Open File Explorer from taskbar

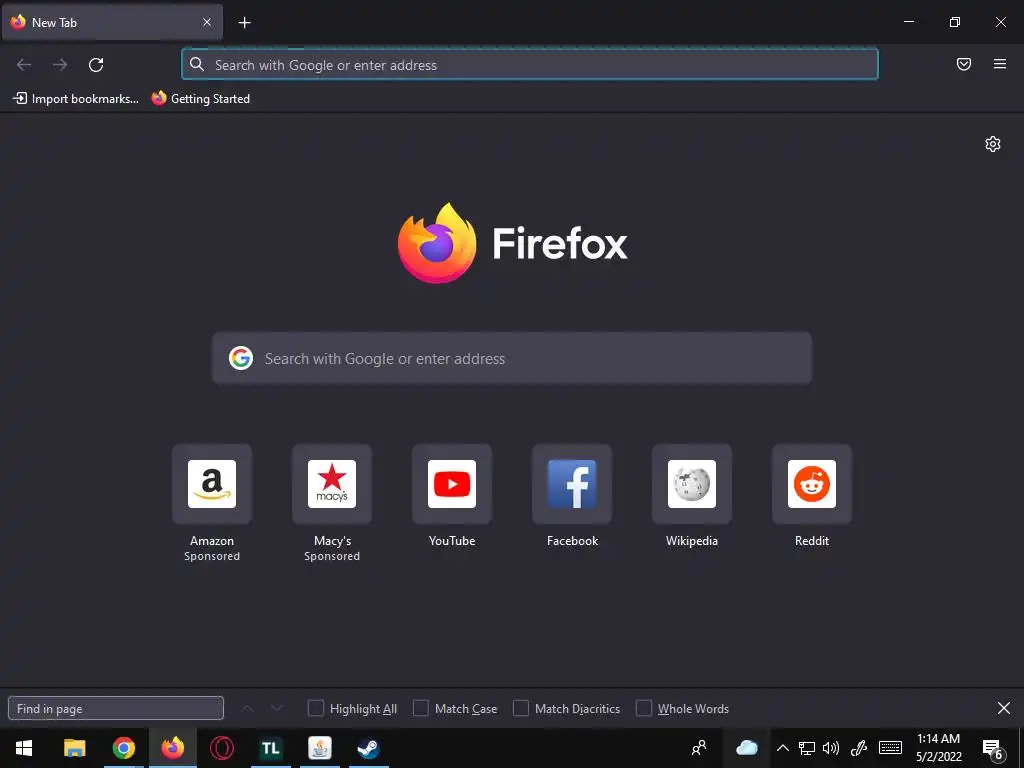[74, 748]
